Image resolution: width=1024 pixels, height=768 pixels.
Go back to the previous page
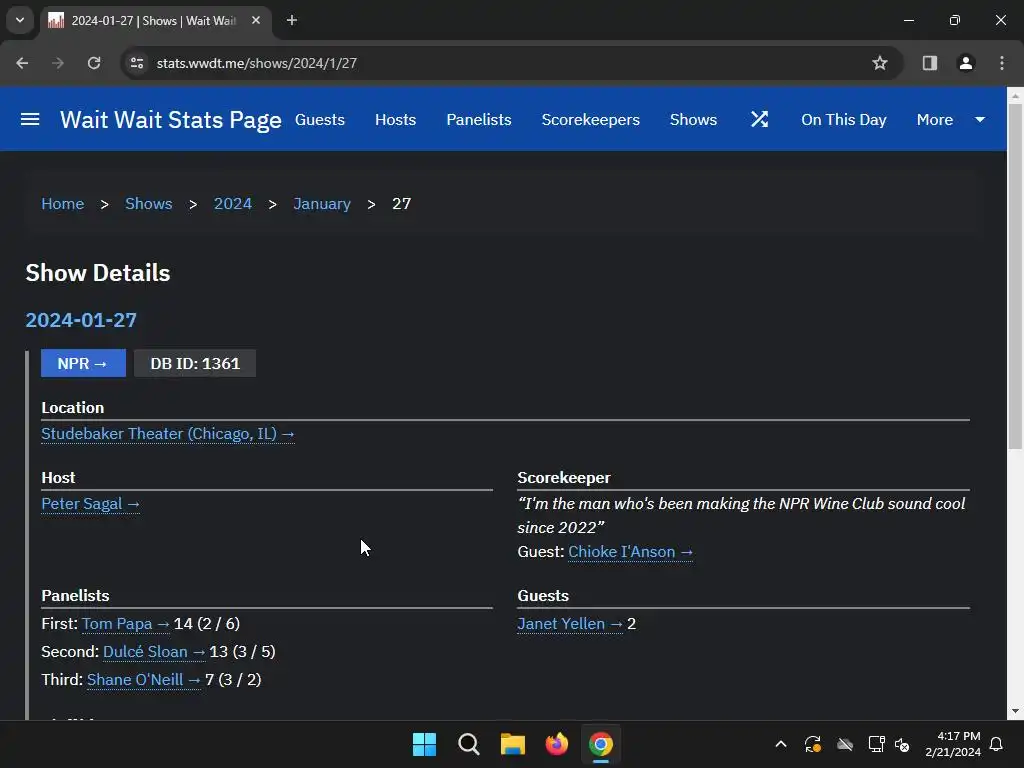click(22, 63)
